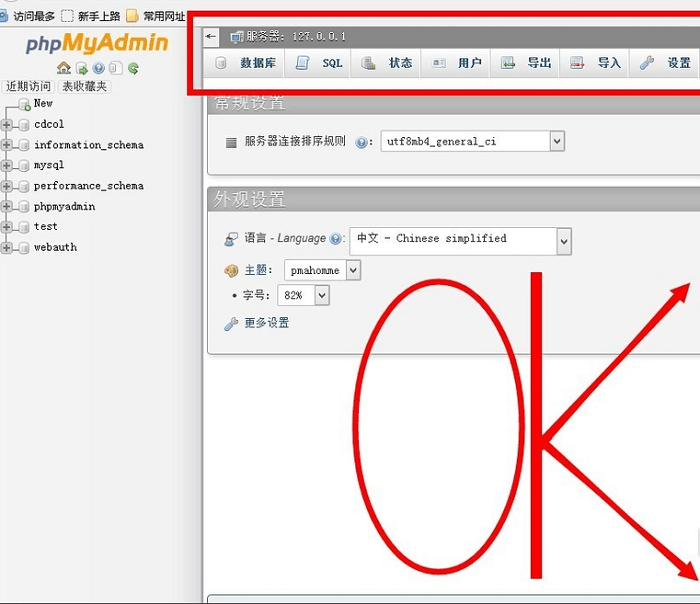Screen dimensions: 700x604
Task: Open 常用网址 bookmark folder
Action: coord(155,17)
